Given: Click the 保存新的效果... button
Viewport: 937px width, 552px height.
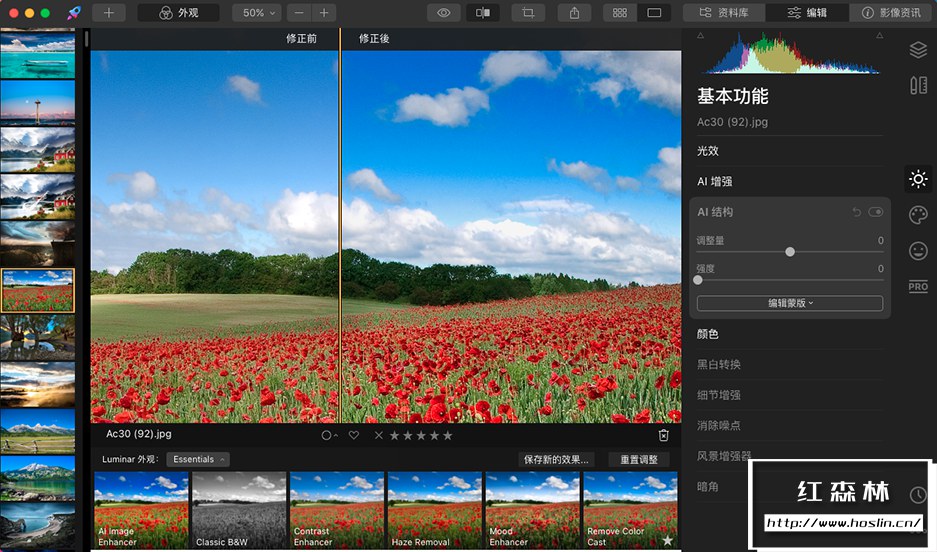Looking at the screenshot, I should point(556,459).
